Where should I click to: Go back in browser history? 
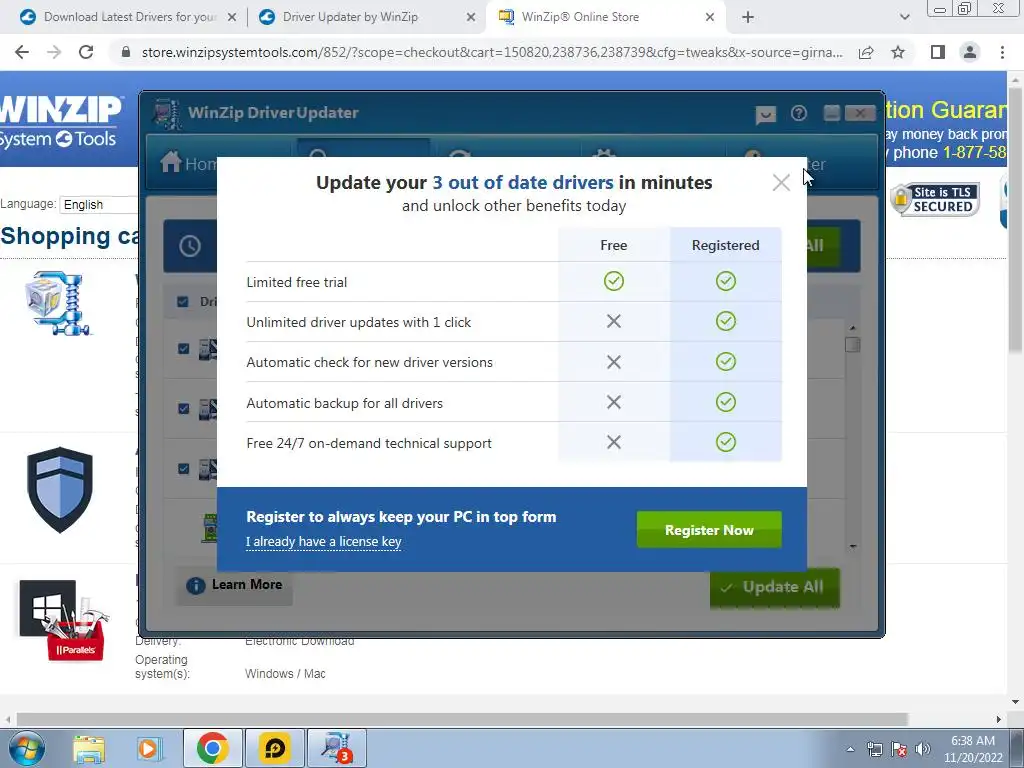click(x=22, y=52)
